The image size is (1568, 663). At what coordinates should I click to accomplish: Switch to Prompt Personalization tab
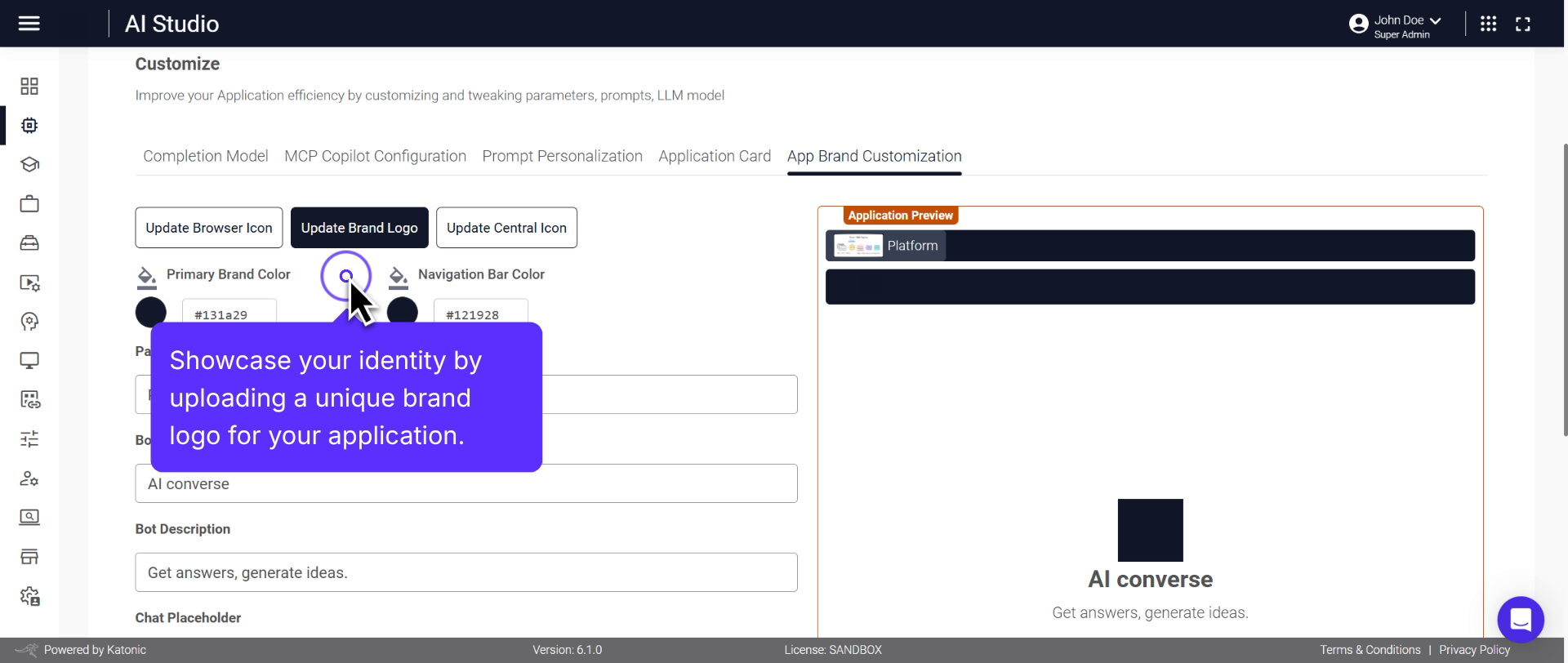pos(563,156)
